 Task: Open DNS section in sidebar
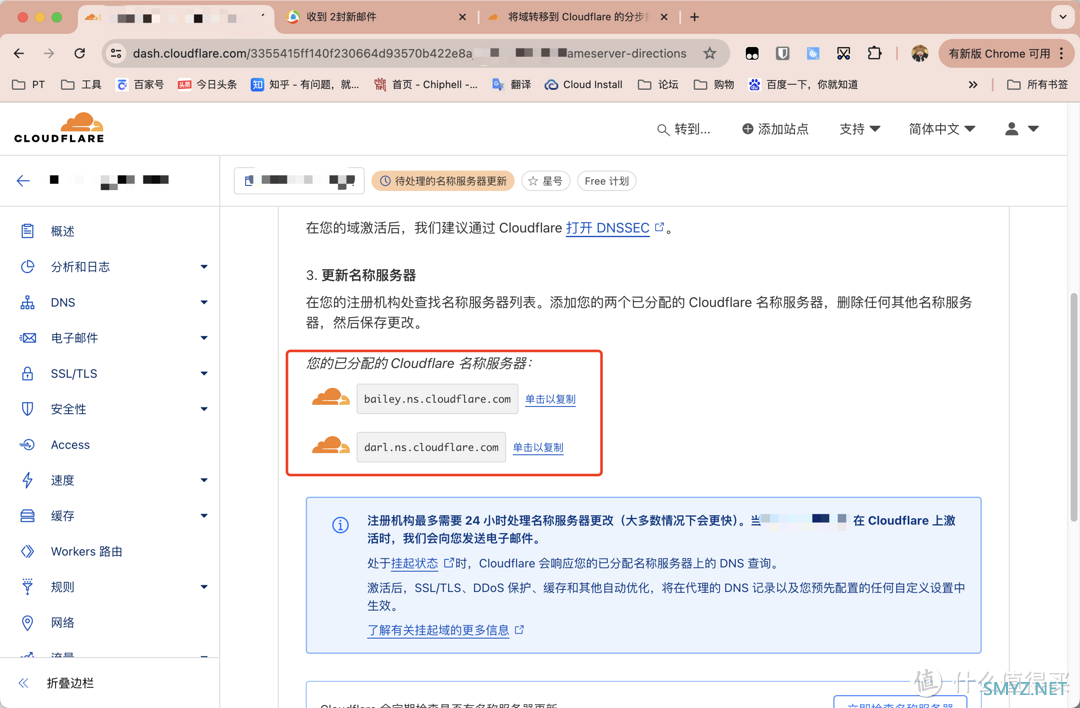[x=63, y=302]
